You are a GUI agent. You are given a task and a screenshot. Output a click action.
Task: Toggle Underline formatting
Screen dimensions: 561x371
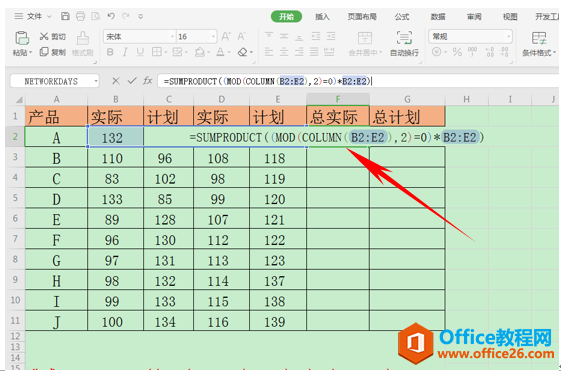pos(140,52)
